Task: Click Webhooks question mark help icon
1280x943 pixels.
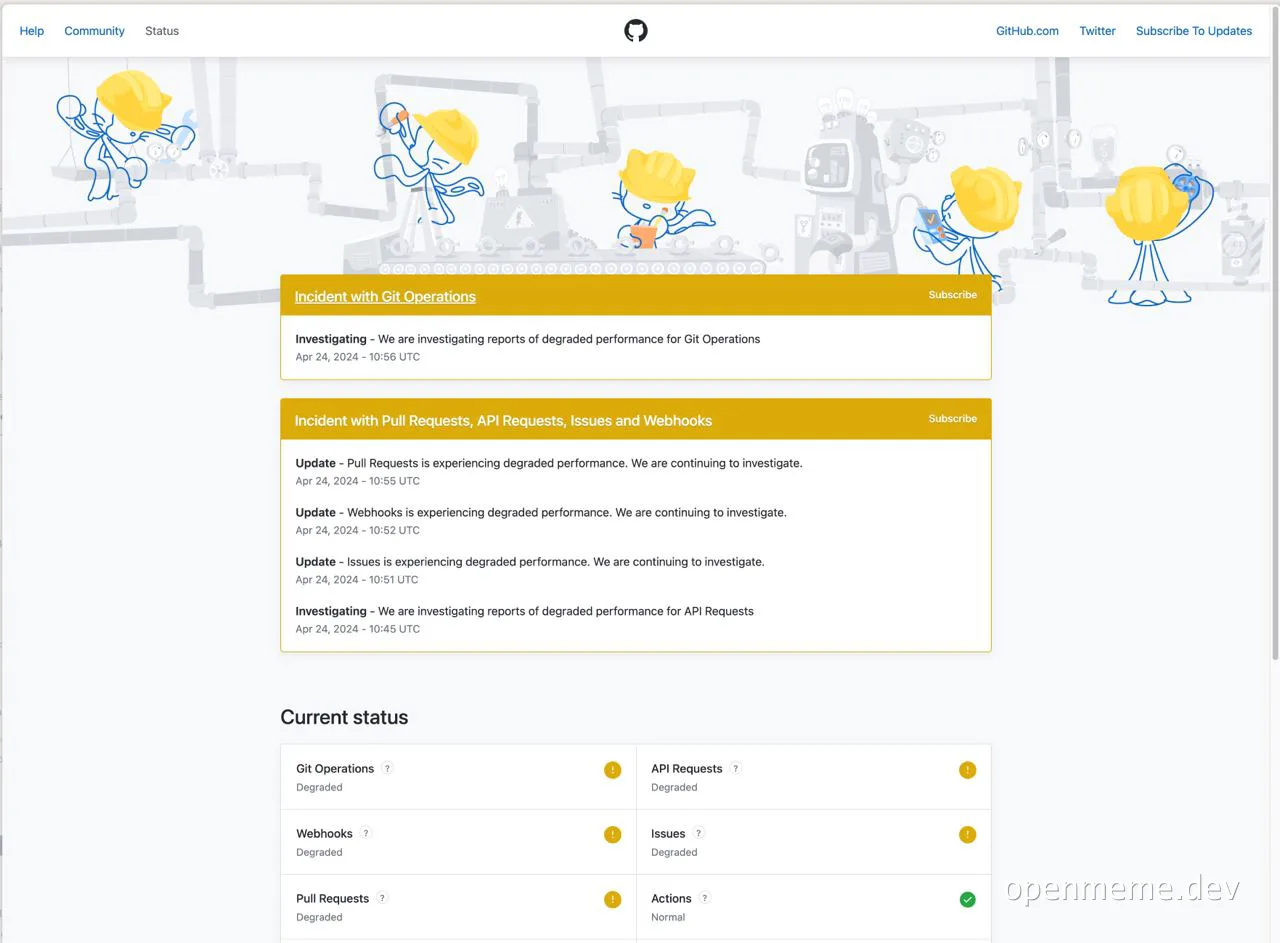Action: click(x=366, y=833)
